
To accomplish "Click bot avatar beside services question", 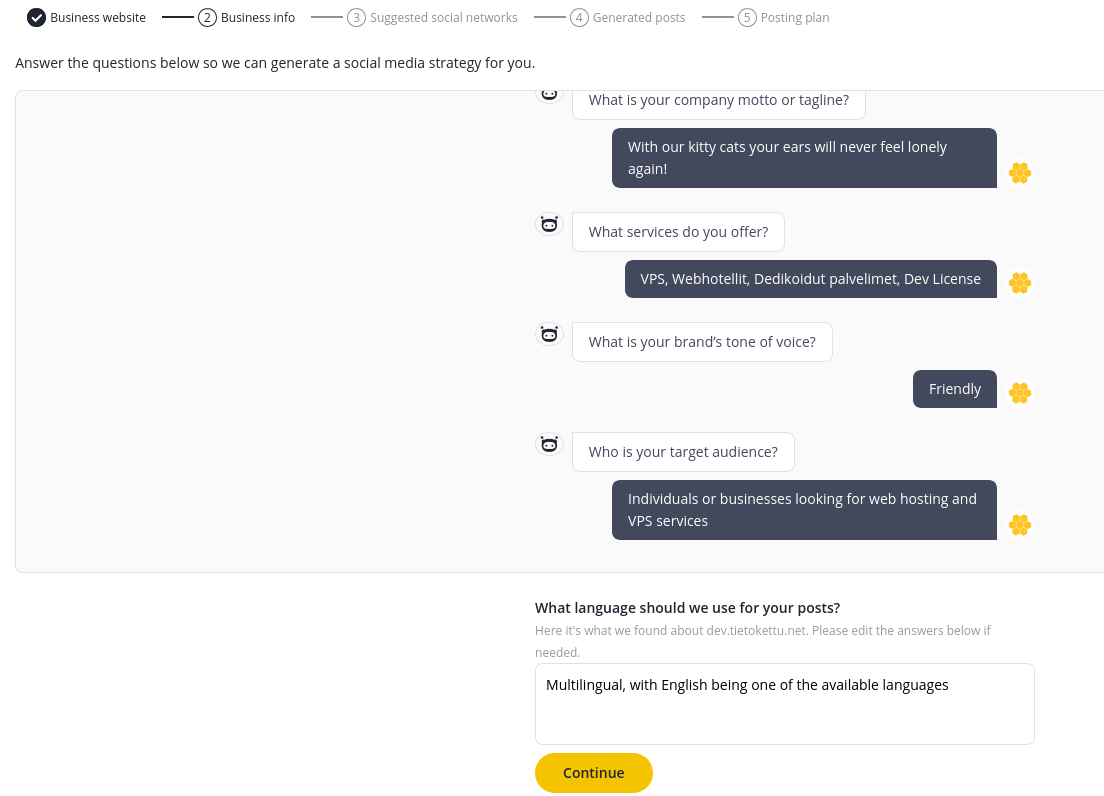I will click(549, 225).
